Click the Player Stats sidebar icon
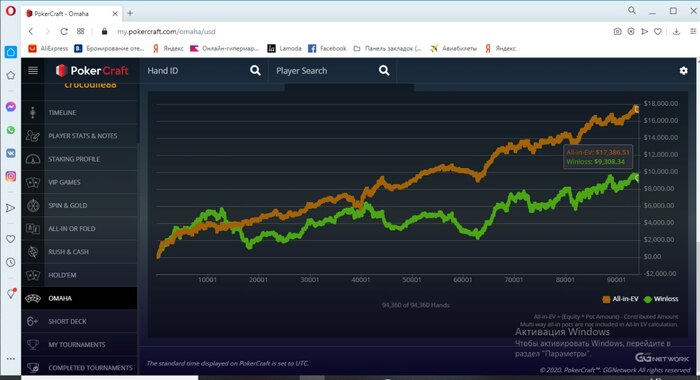Viewport: 700px width, 380px height. 33,136
